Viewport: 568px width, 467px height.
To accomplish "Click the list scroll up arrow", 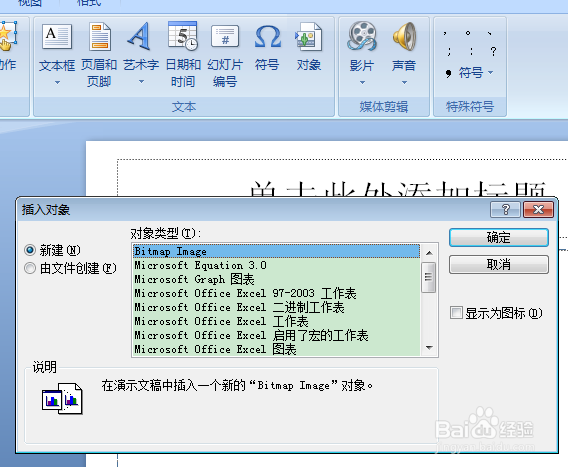I will click(429, 253).
